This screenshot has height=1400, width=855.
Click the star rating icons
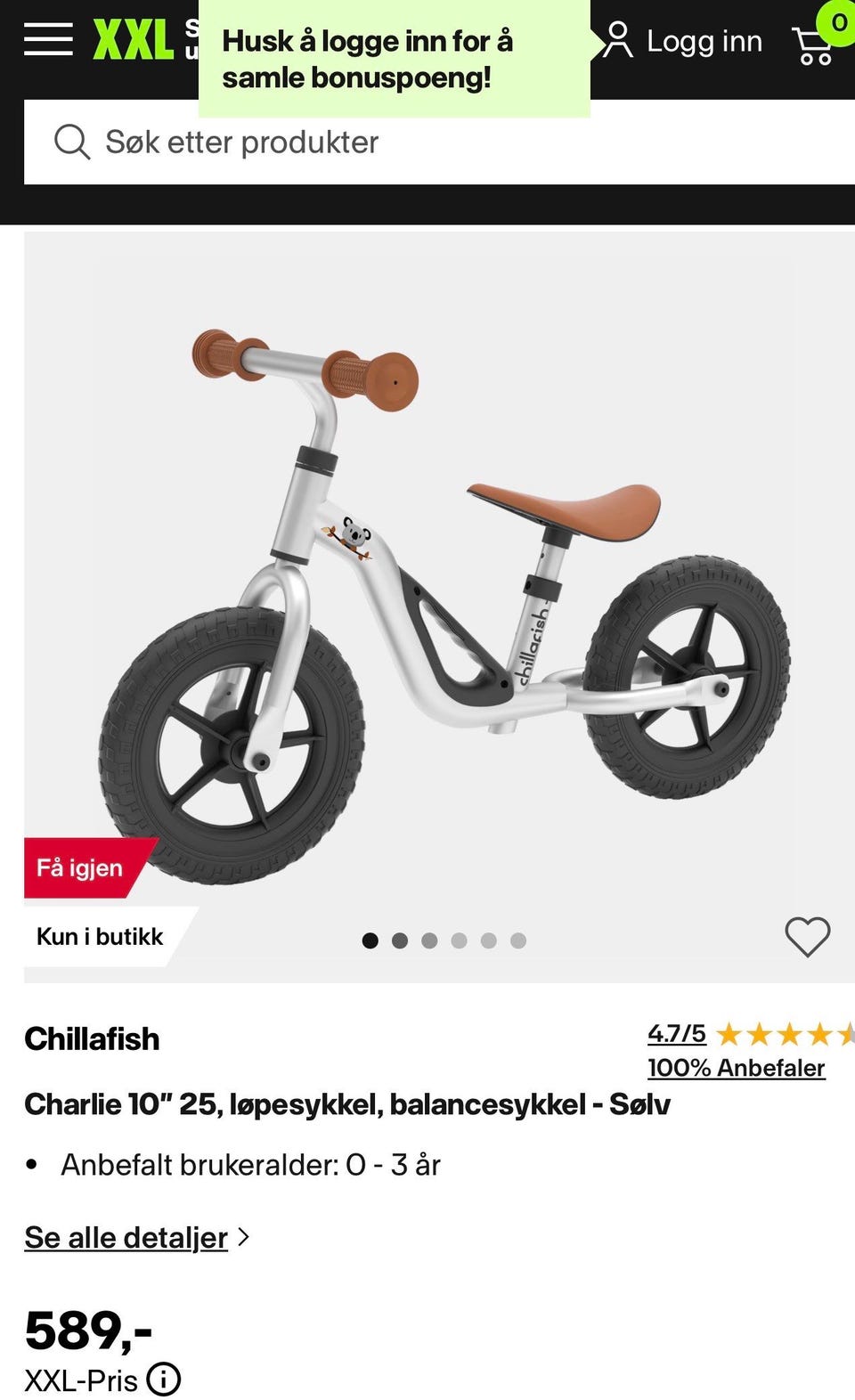coord(785,1034)
